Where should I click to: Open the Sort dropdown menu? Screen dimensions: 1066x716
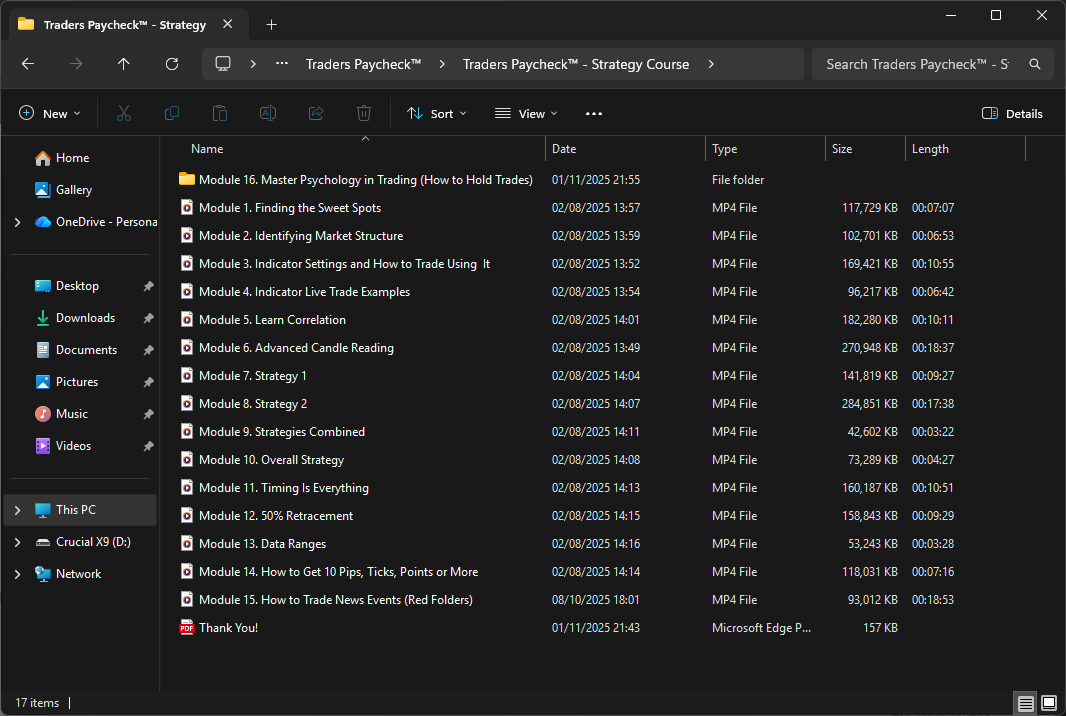[x=437, y=114]
